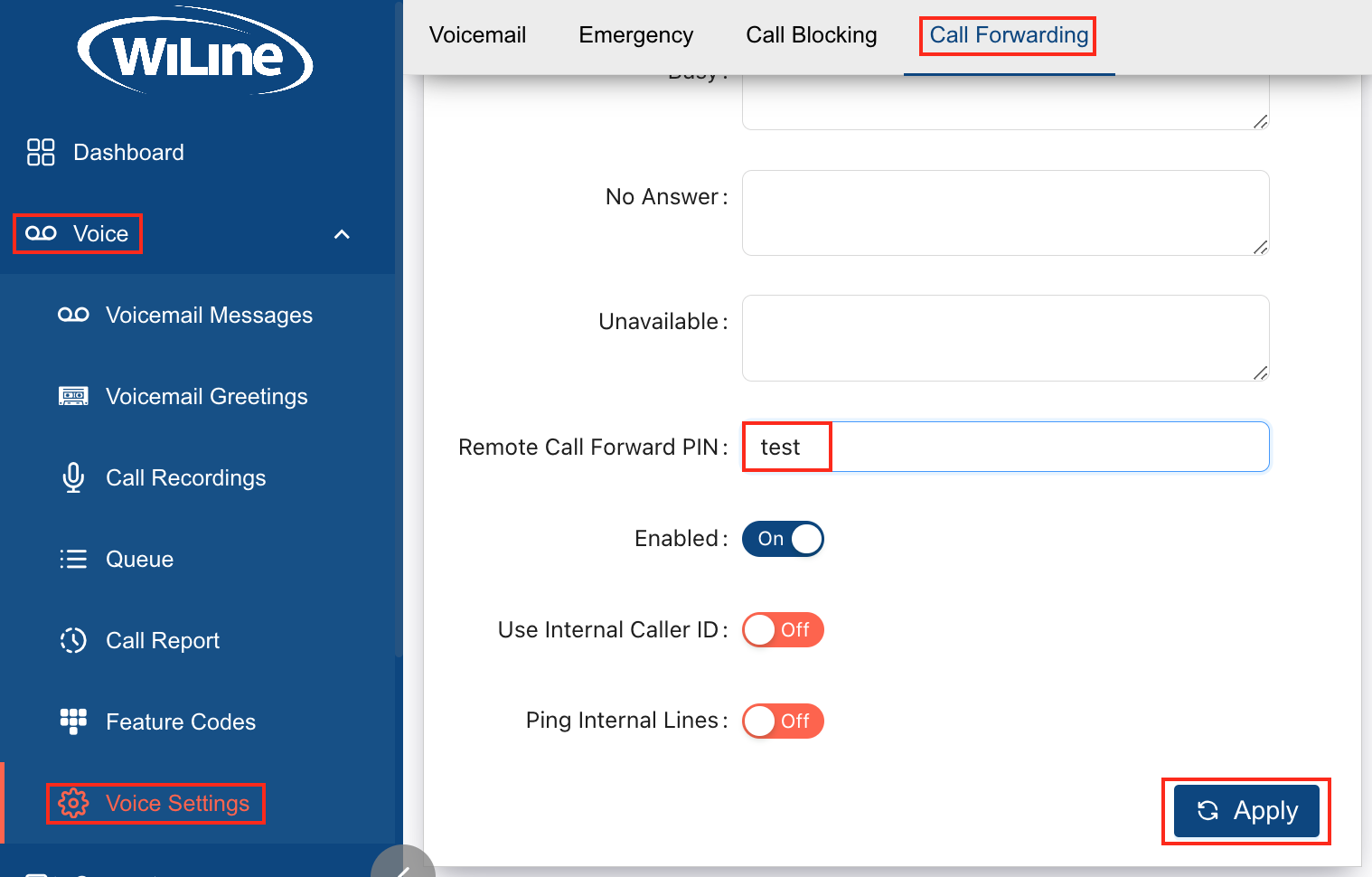1372x877 pixels.
Task: Click the Voicemail Messages tape icon
Action: tap(73, 315)
